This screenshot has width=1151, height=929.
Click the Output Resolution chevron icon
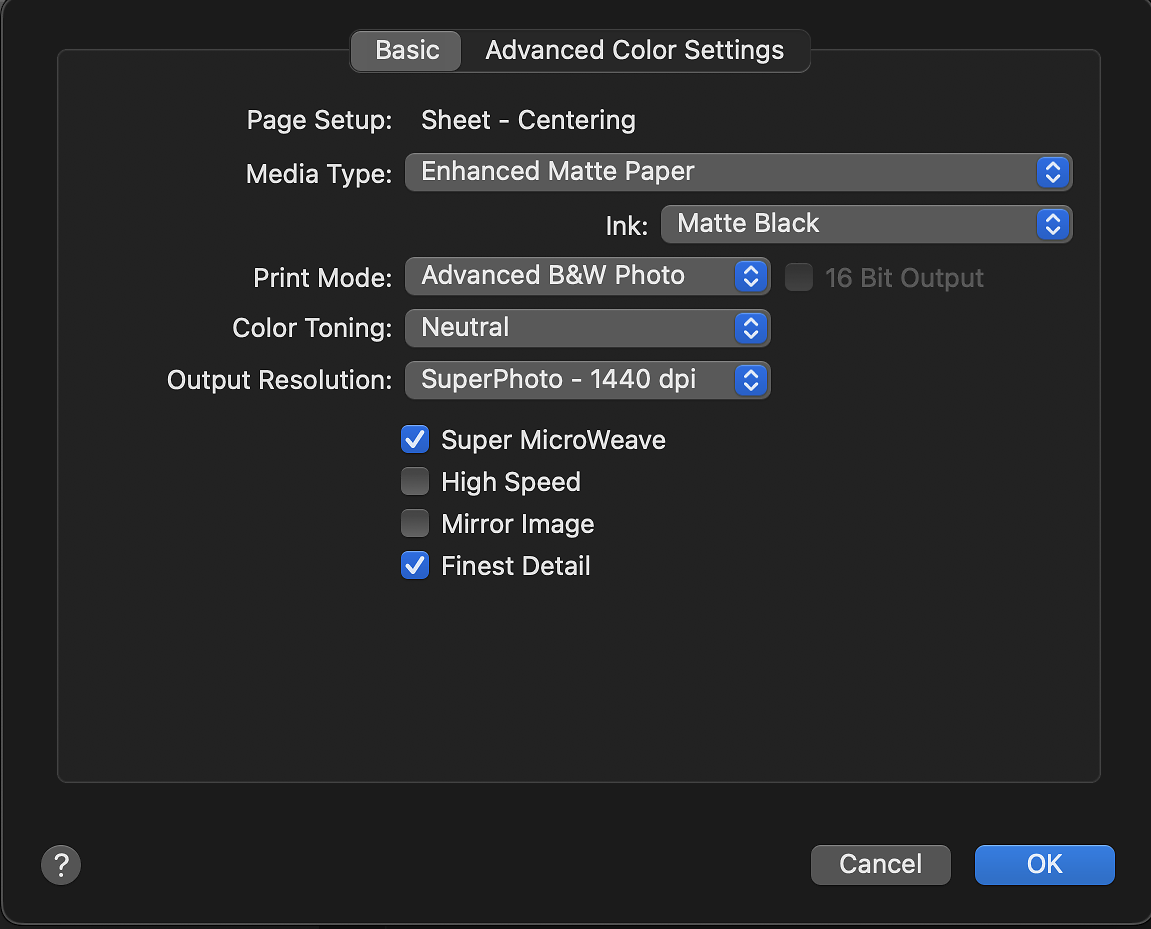tap(751, 380)
